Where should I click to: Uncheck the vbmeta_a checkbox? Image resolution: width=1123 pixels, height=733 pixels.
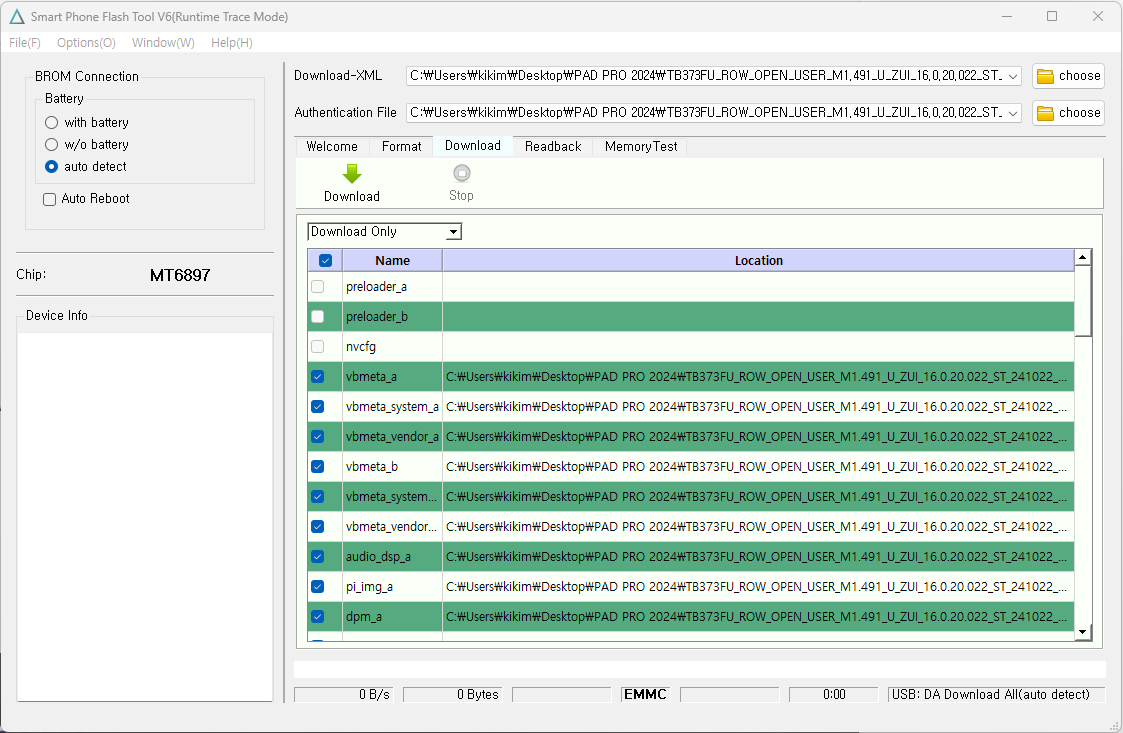pos(318,377)
